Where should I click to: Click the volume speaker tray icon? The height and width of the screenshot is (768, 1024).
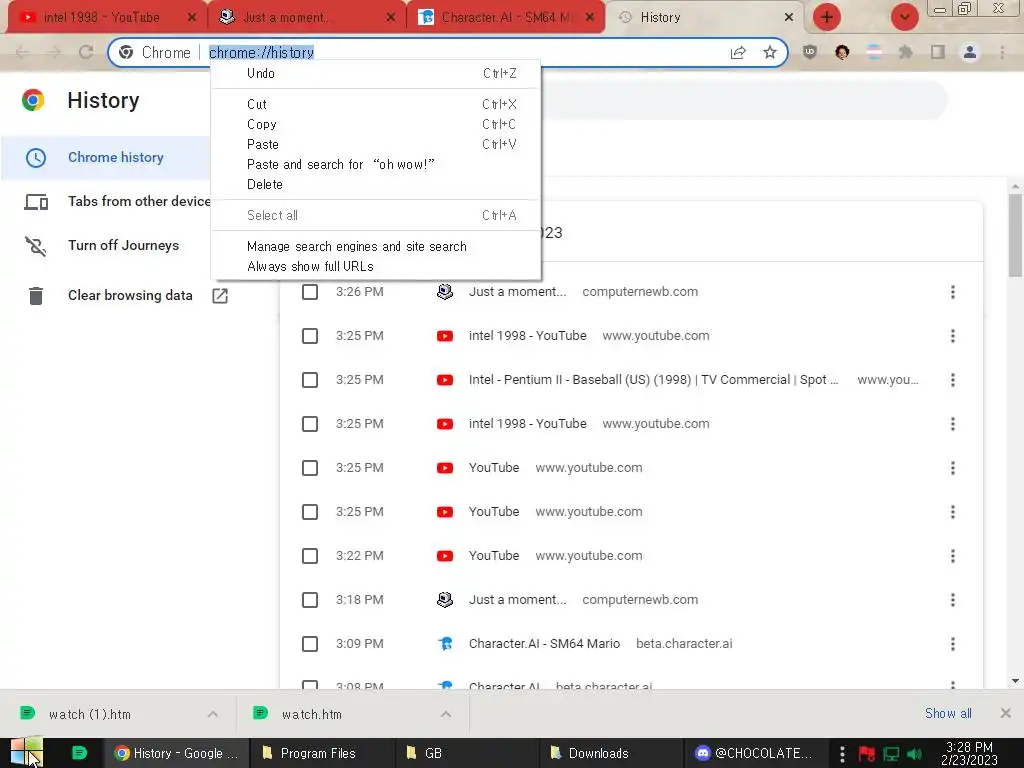pos(914,754)
